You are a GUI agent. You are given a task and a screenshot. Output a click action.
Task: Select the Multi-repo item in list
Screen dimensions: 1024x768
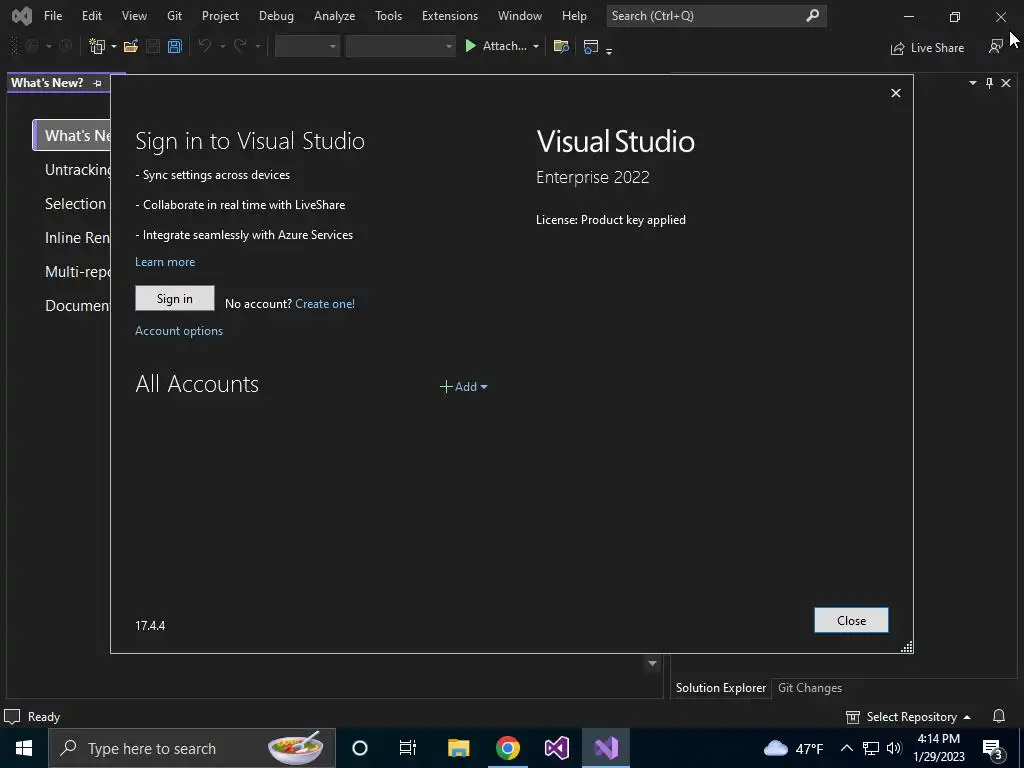pyautogui.click(x=77, y=272)
